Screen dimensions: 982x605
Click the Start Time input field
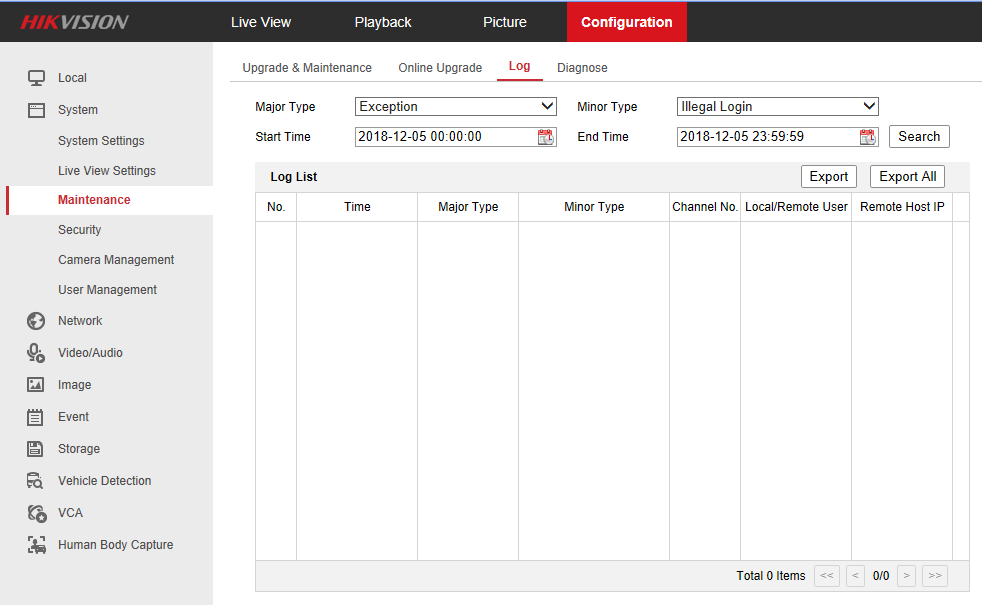[445, 137]
